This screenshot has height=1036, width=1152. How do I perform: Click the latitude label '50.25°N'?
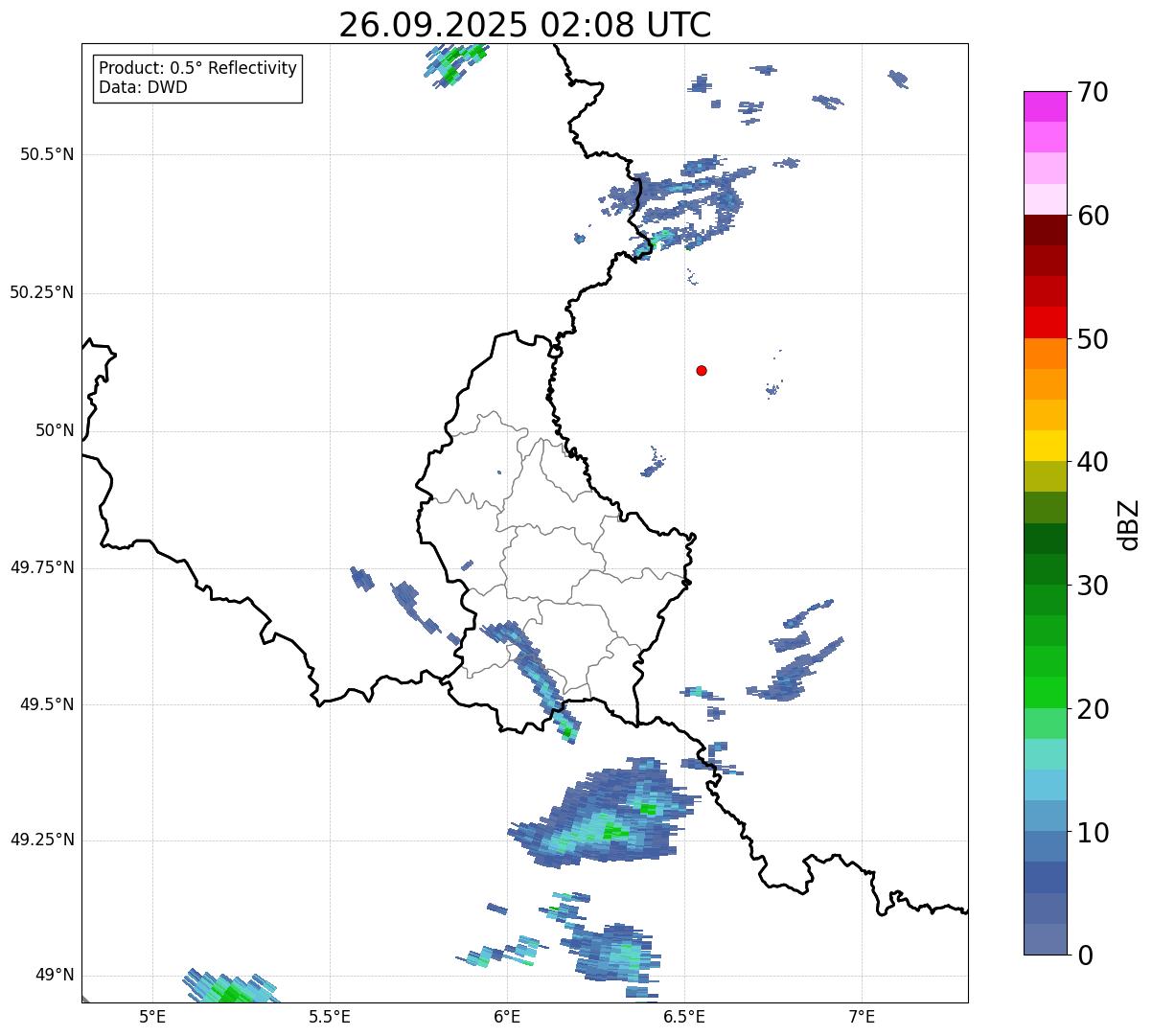[x=41, y=292]
